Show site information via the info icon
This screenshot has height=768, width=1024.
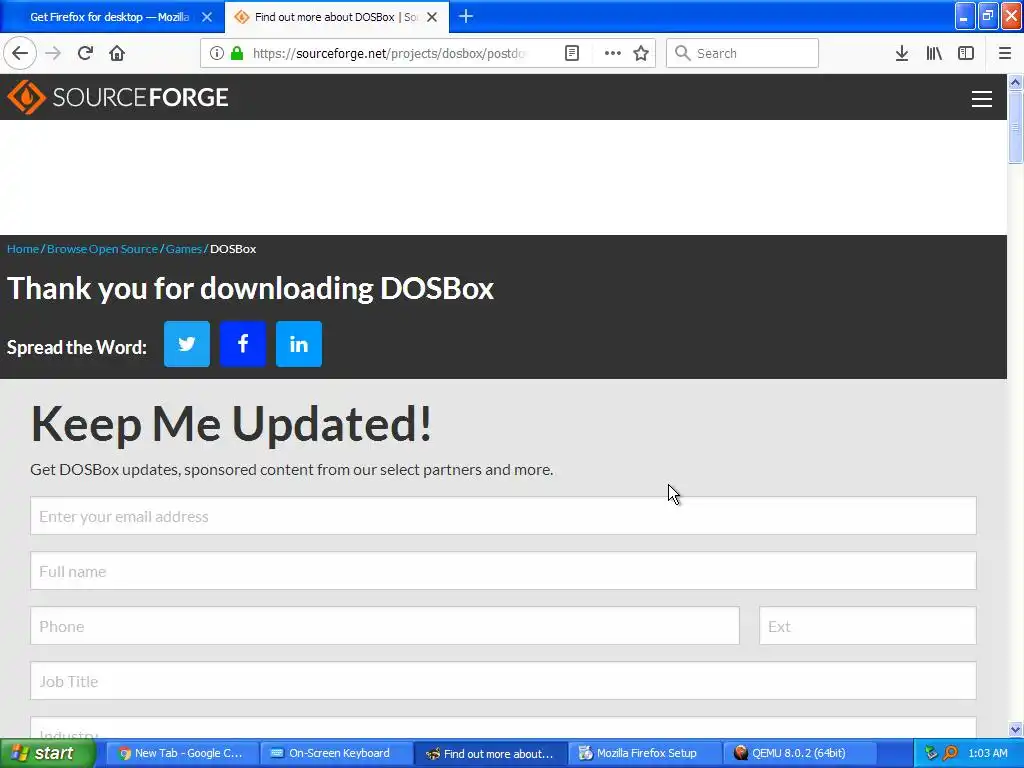(x=216, y=53)
